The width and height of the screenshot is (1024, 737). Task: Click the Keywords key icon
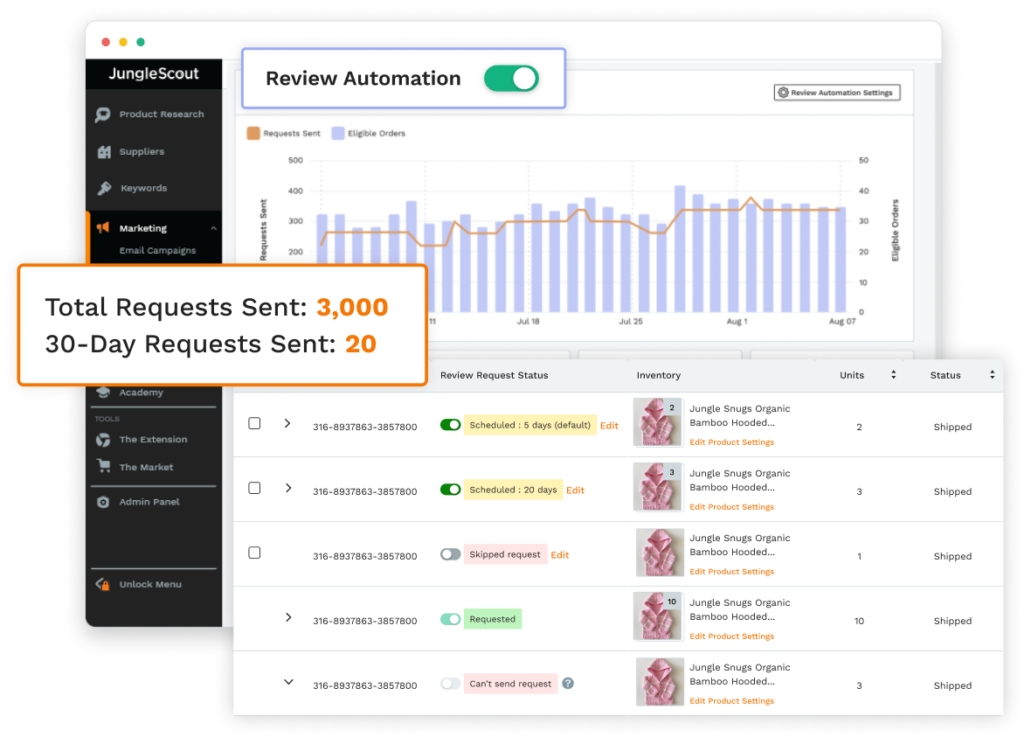(104, 188)
